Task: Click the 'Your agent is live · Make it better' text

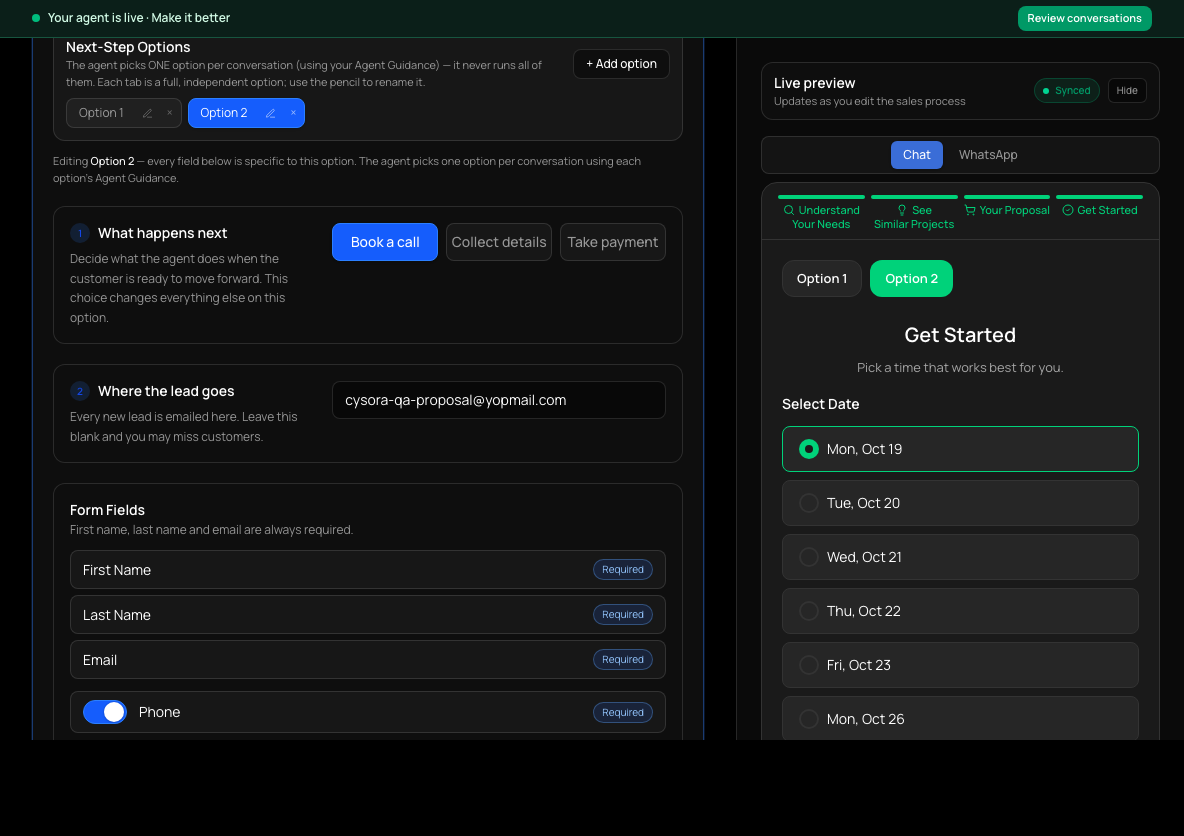Action: [x=139, y=18]
